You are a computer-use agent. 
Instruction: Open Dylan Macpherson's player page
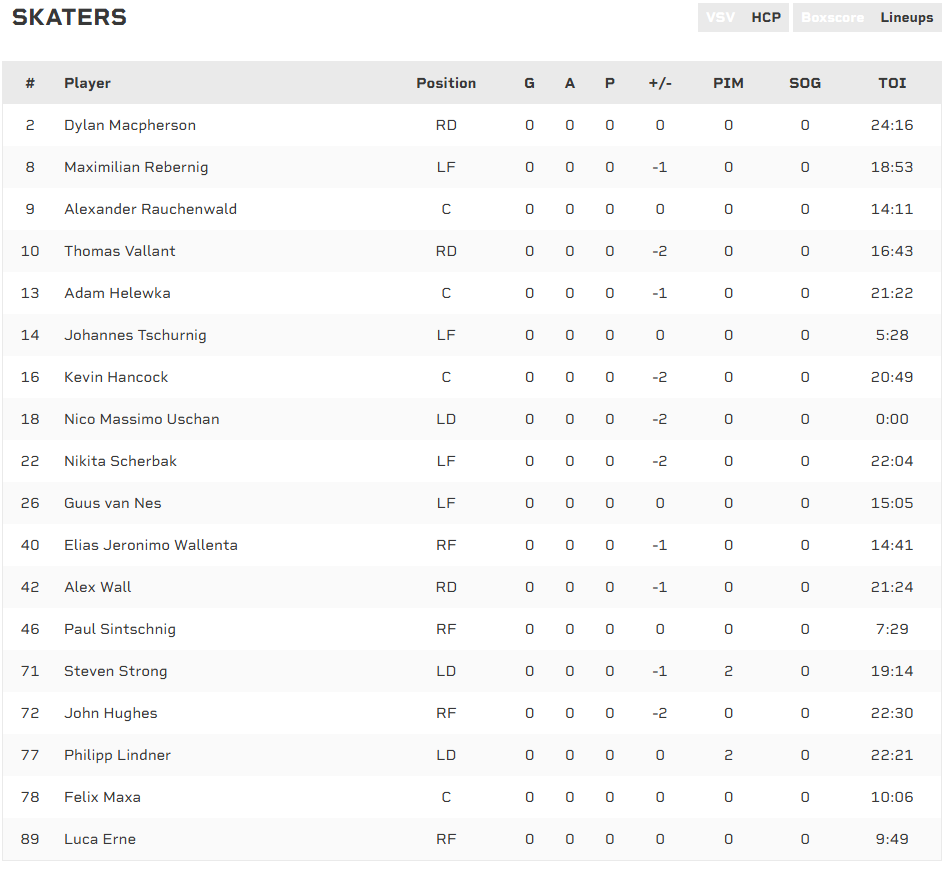coord(130,125)
